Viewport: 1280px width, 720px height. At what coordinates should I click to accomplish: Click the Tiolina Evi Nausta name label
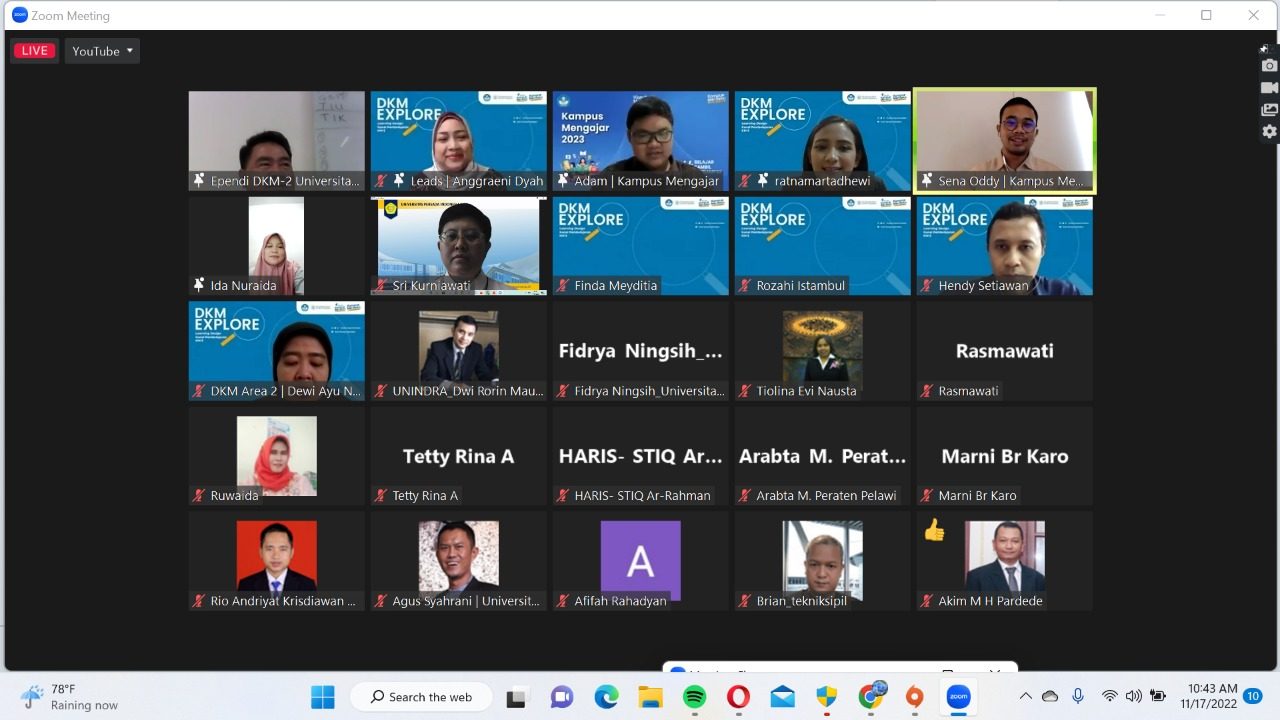806,391
